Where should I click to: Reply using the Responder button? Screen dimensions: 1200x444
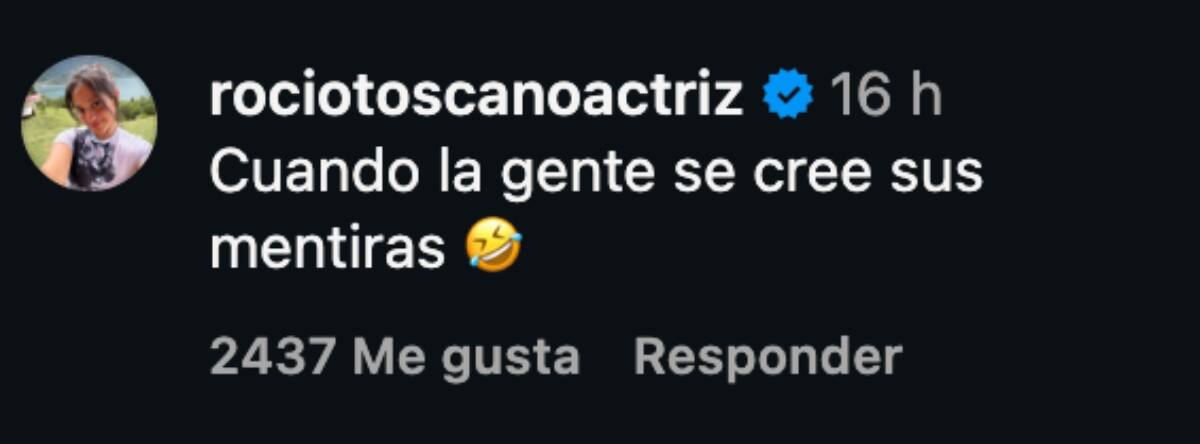pyautogui.click(x=768, y=357)
